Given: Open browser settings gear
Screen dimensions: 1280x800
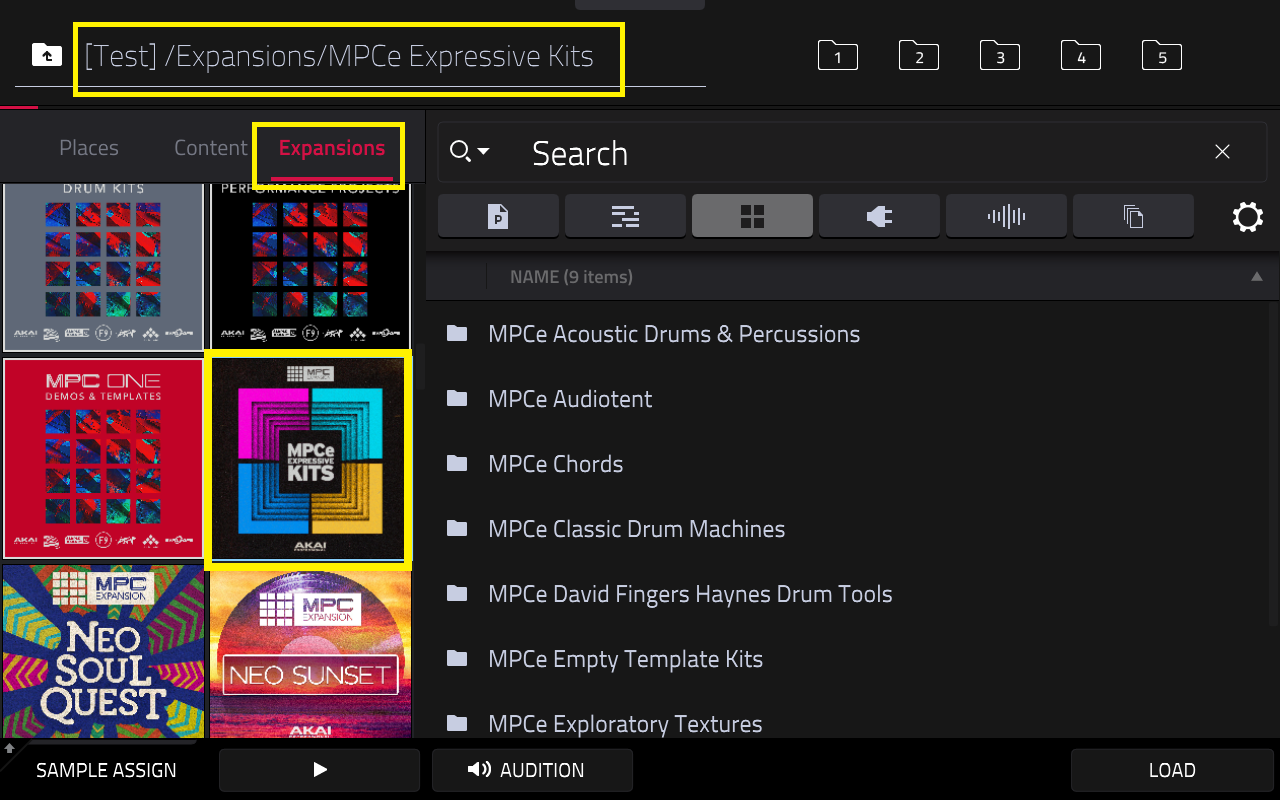Looking at the screenshot, I should 1247,217.
